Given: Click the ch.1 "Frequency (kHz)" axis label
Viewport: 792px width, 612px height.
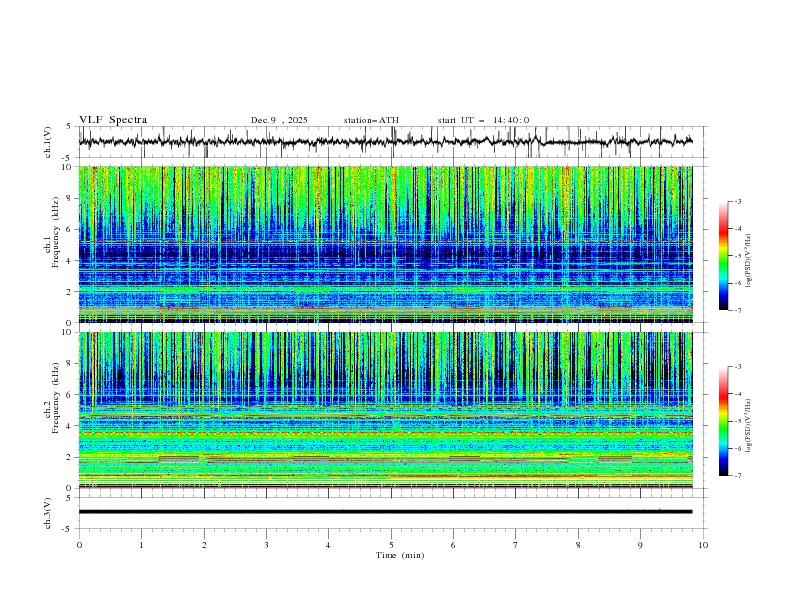Looking at the screenshot, I should [x=56, y=233].
